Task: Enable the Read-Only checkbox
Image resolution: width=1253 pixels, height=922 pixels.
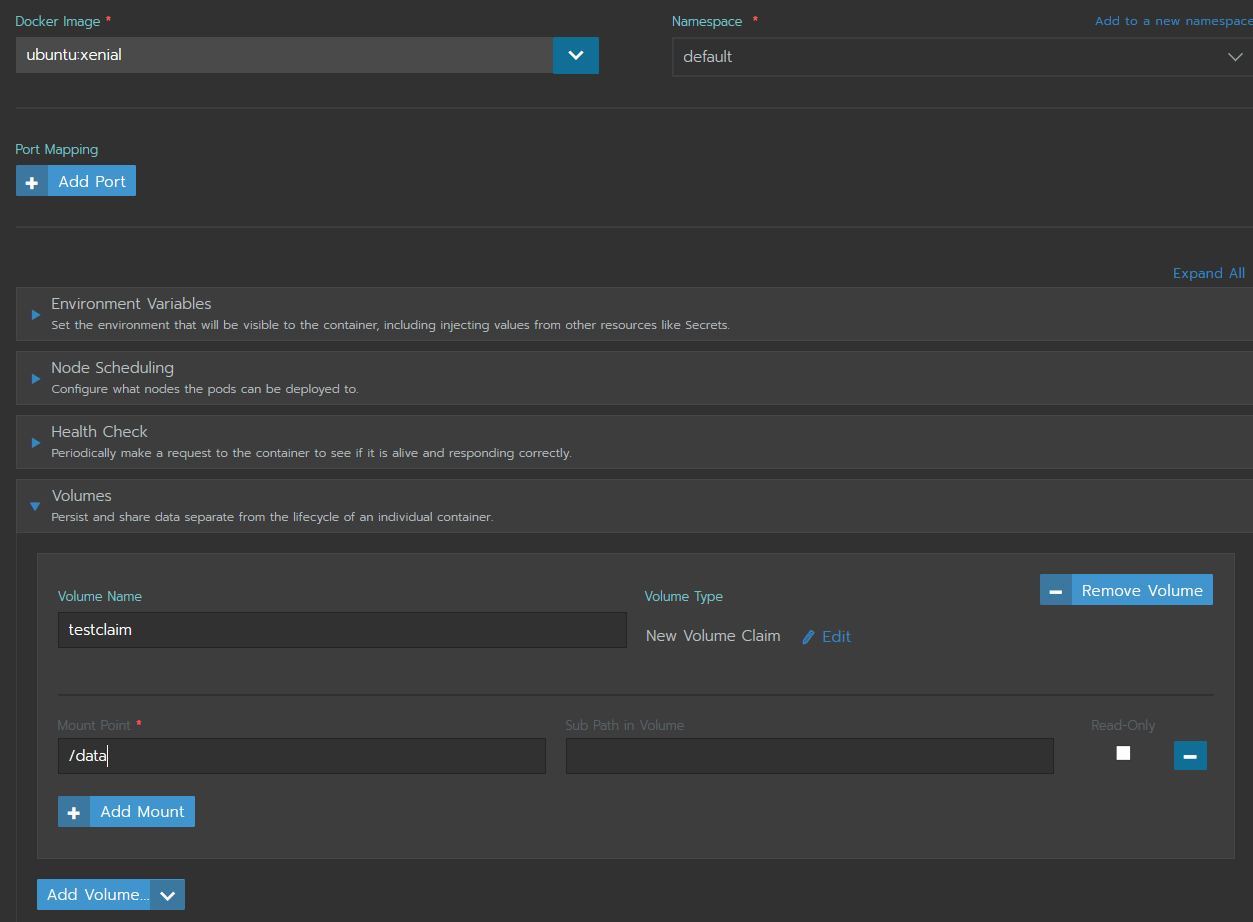Action: [x=1122, y=753]
